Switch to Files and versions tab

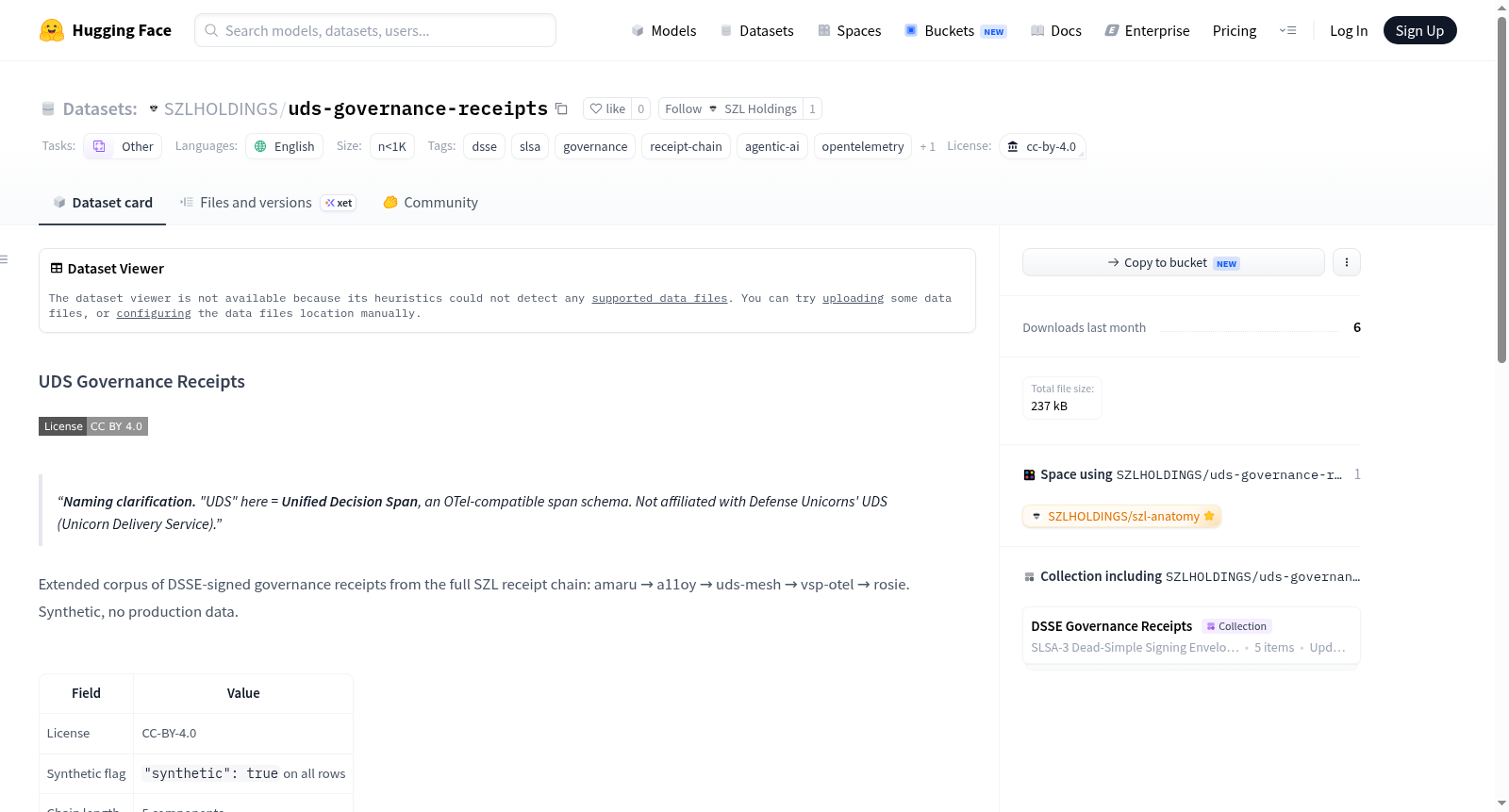(x=268, y=202)
